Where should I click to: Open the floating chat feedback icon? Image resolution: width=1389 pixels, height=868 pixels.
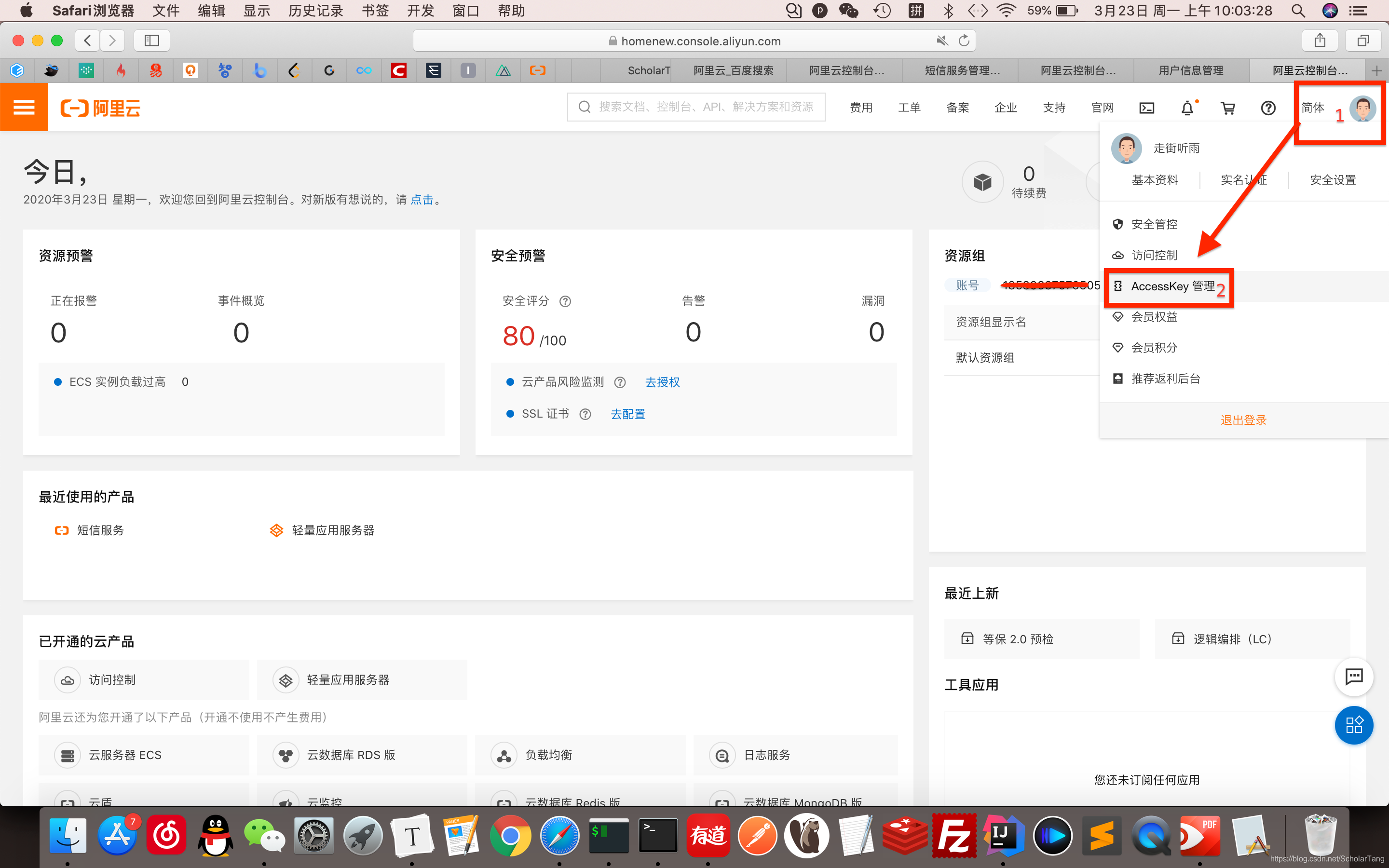pyautogui.click(x=1353, y=676)
